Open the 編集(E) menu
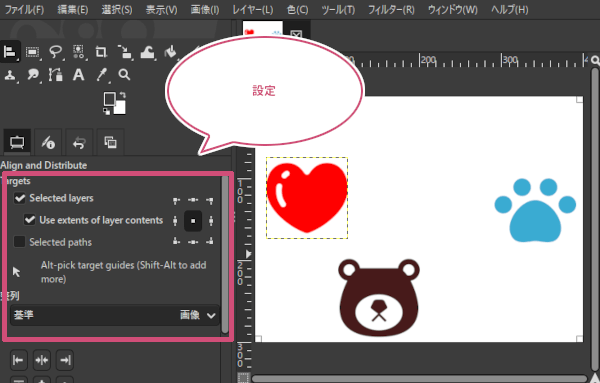This screenshot has height=383, width=600. (73, 10)
